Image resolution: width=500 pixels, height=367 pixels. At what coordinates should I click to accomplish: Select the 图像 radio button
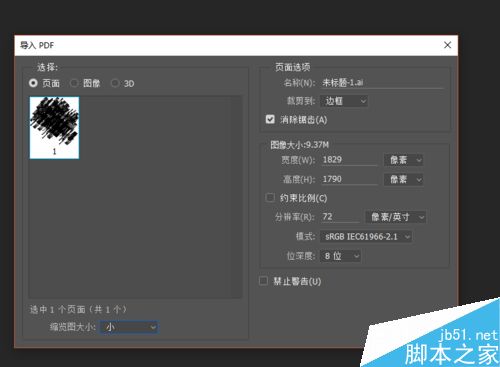click(x=74, y=83)
